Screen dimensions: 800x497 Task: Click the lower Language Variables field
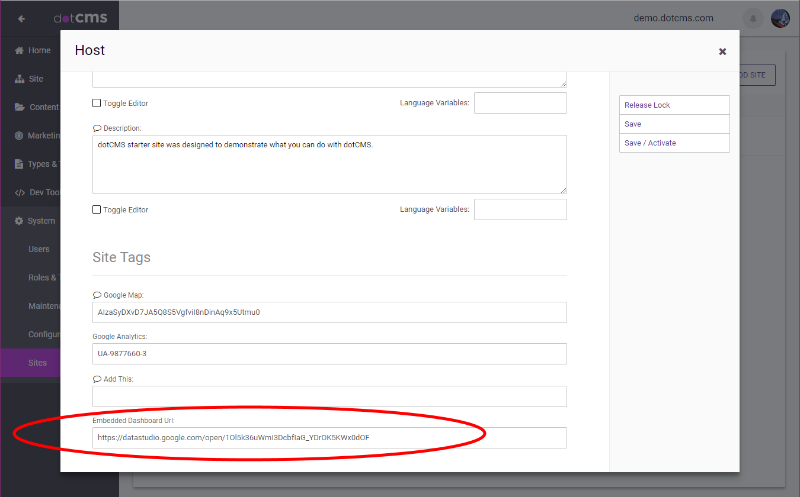point(520,210)
